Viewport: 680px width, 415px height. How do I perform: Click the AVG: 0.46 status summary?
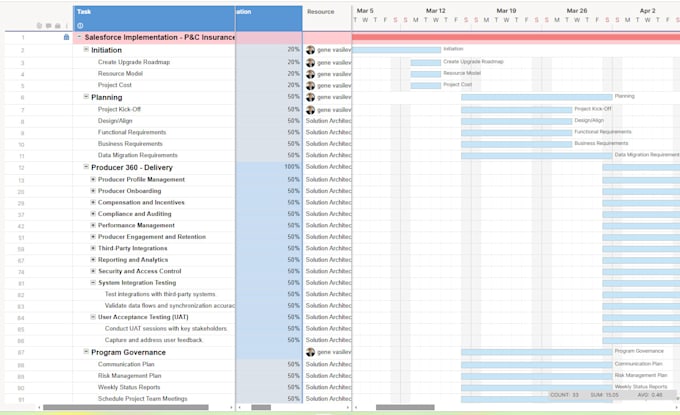650,395
